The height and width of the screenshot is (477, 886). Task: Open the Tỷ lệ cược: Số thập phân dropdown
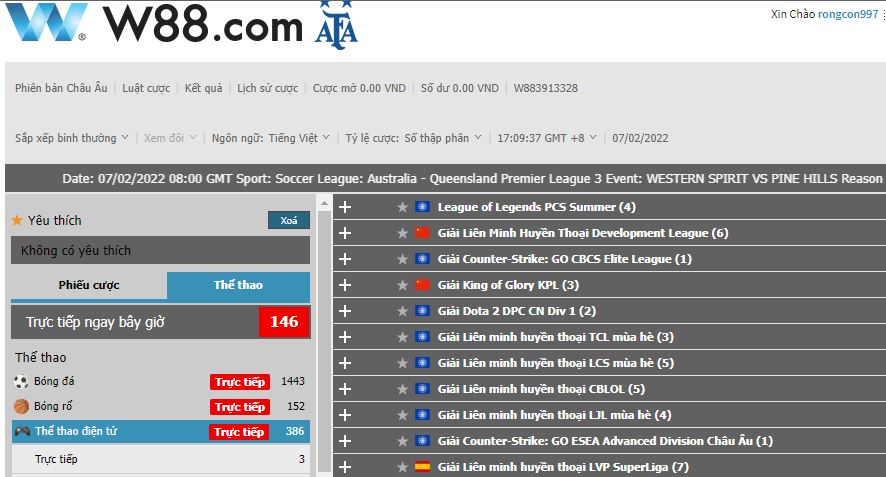click(x=414, y=138)
